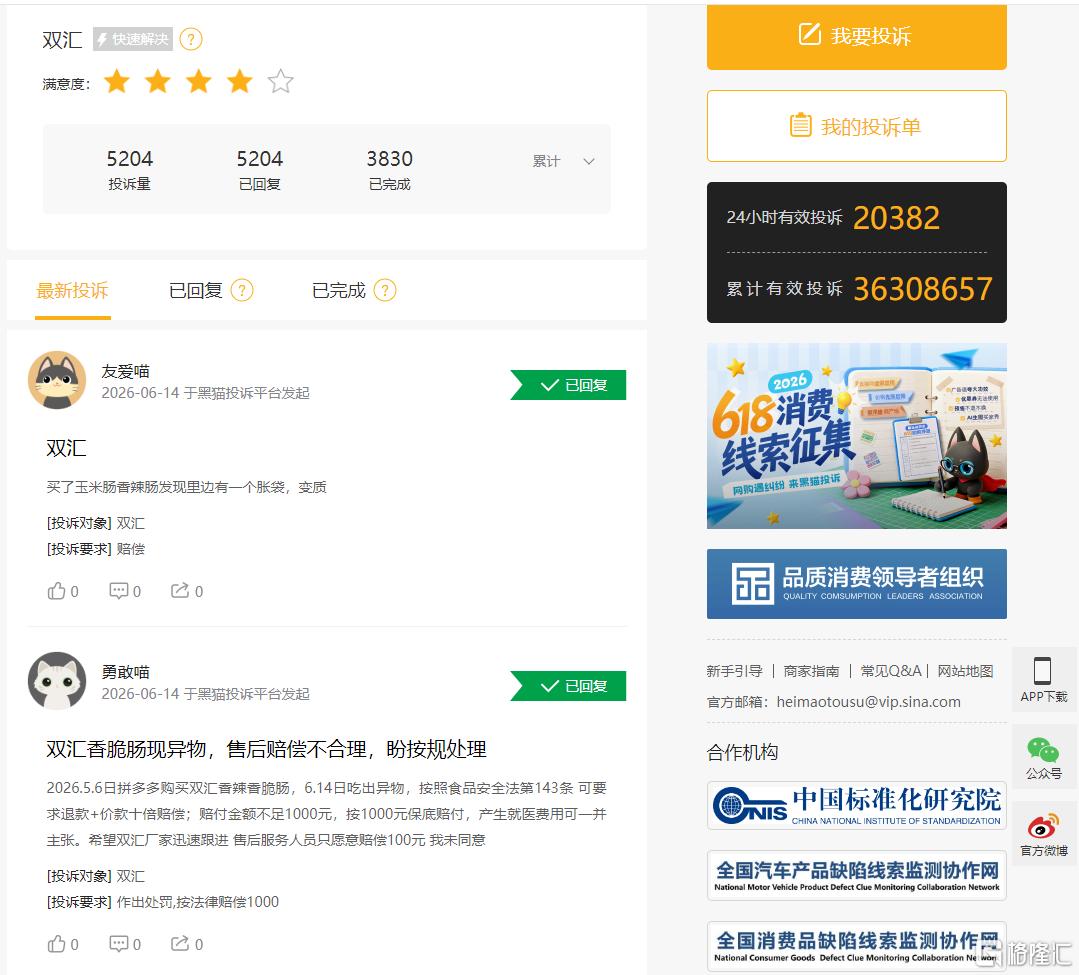Click username 勇敢喵
This screenshot has width=1079, height=975.
[x=125, y=672]
